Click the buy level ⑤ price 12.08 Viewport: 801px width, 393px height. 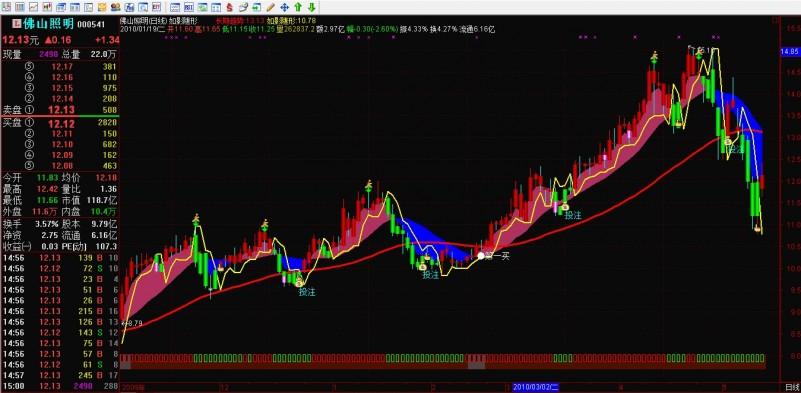62,166
